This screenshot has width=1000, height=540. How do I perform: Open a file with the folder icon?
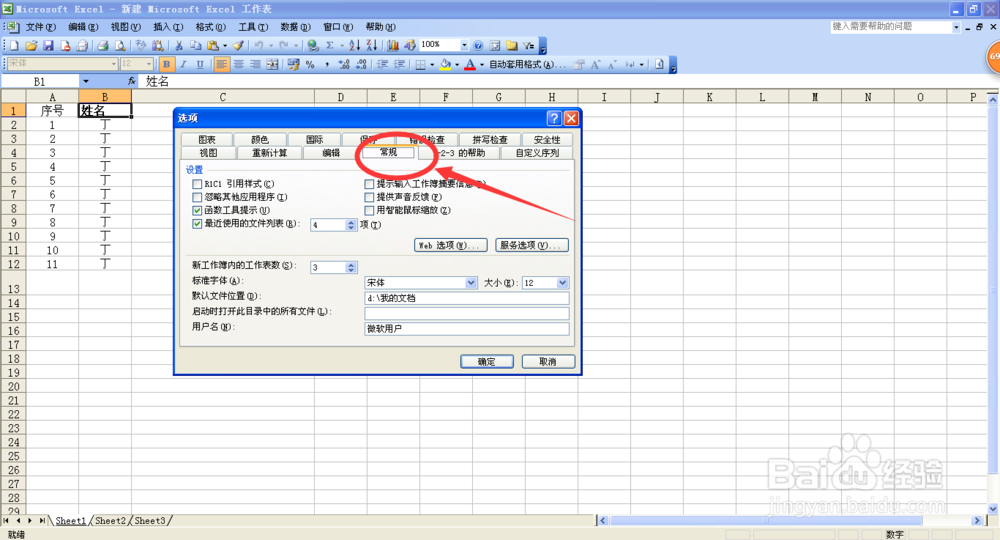(31, 45)
